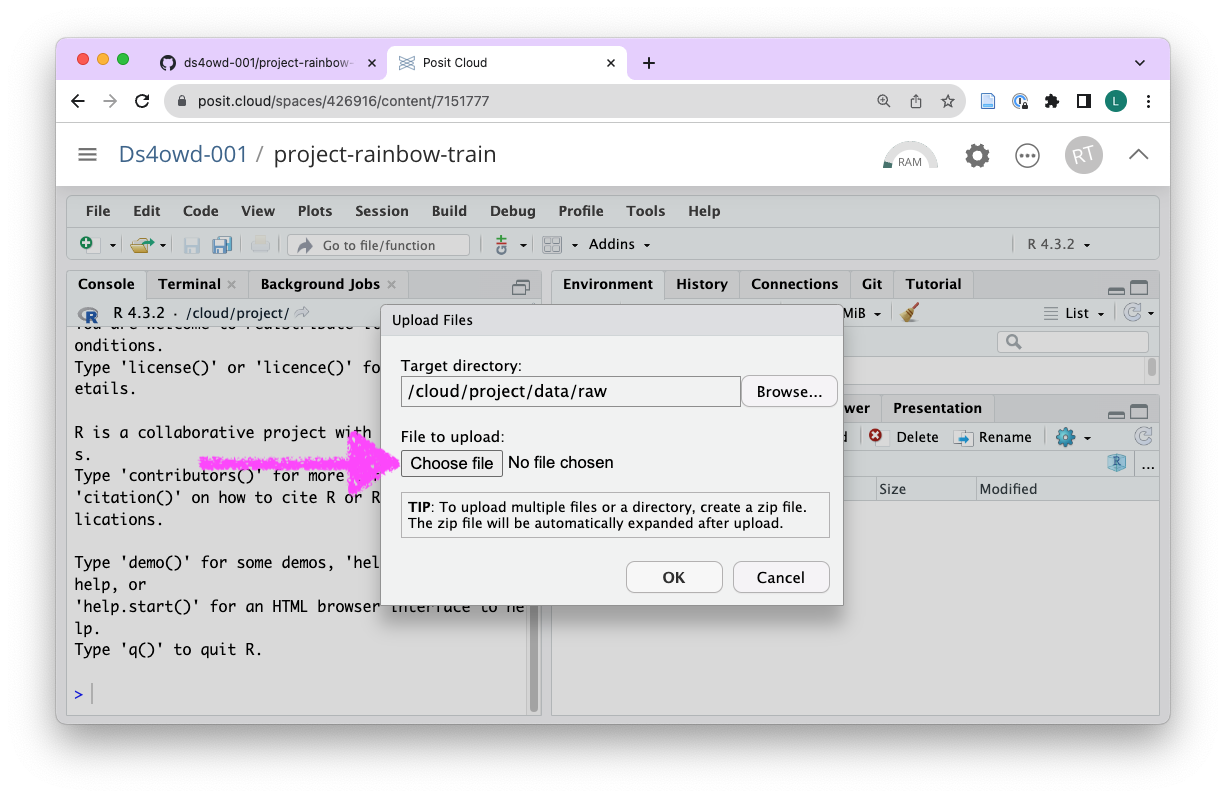
Task: Click the open file folder icon
Action: (143, 245)
